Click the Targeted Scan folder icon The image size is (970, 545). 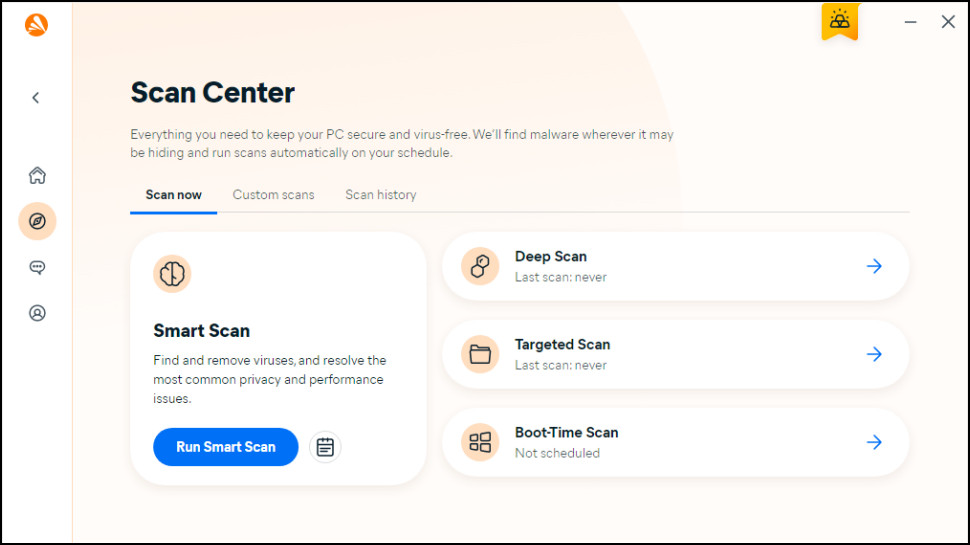tap(480, 354)
